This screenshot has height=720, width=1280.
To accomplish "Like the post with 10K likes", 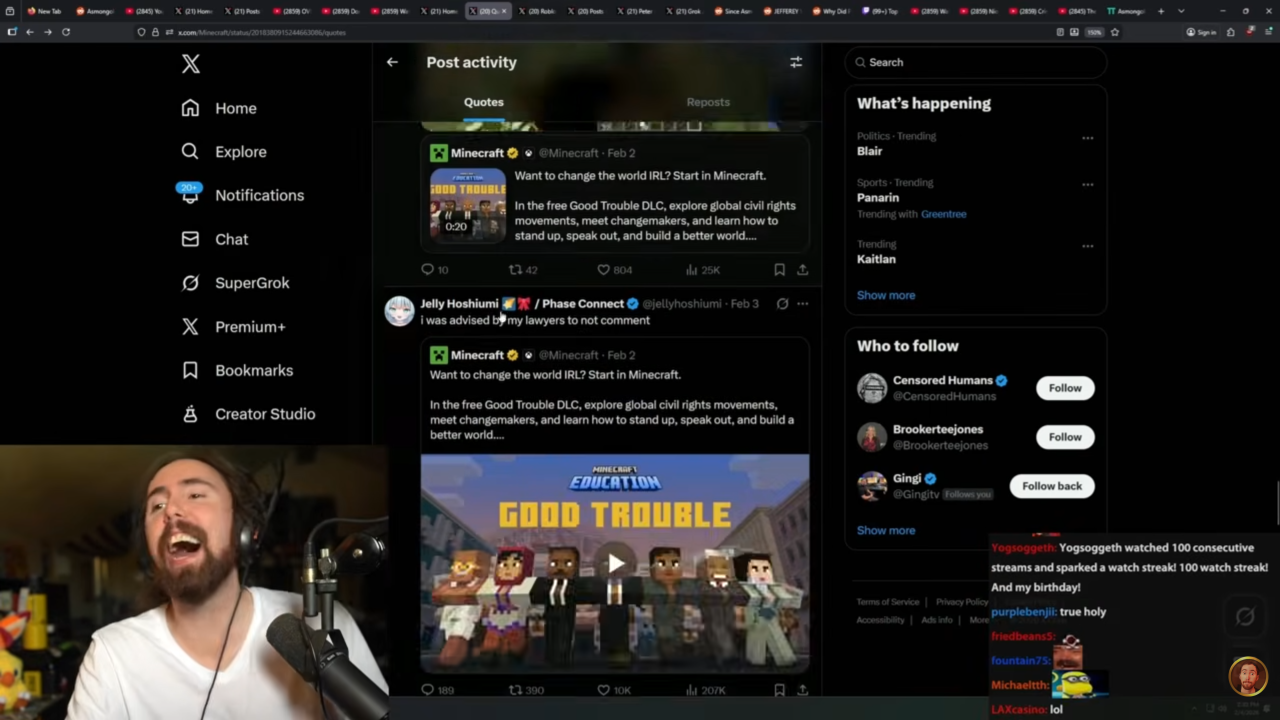I will [614, 690].
